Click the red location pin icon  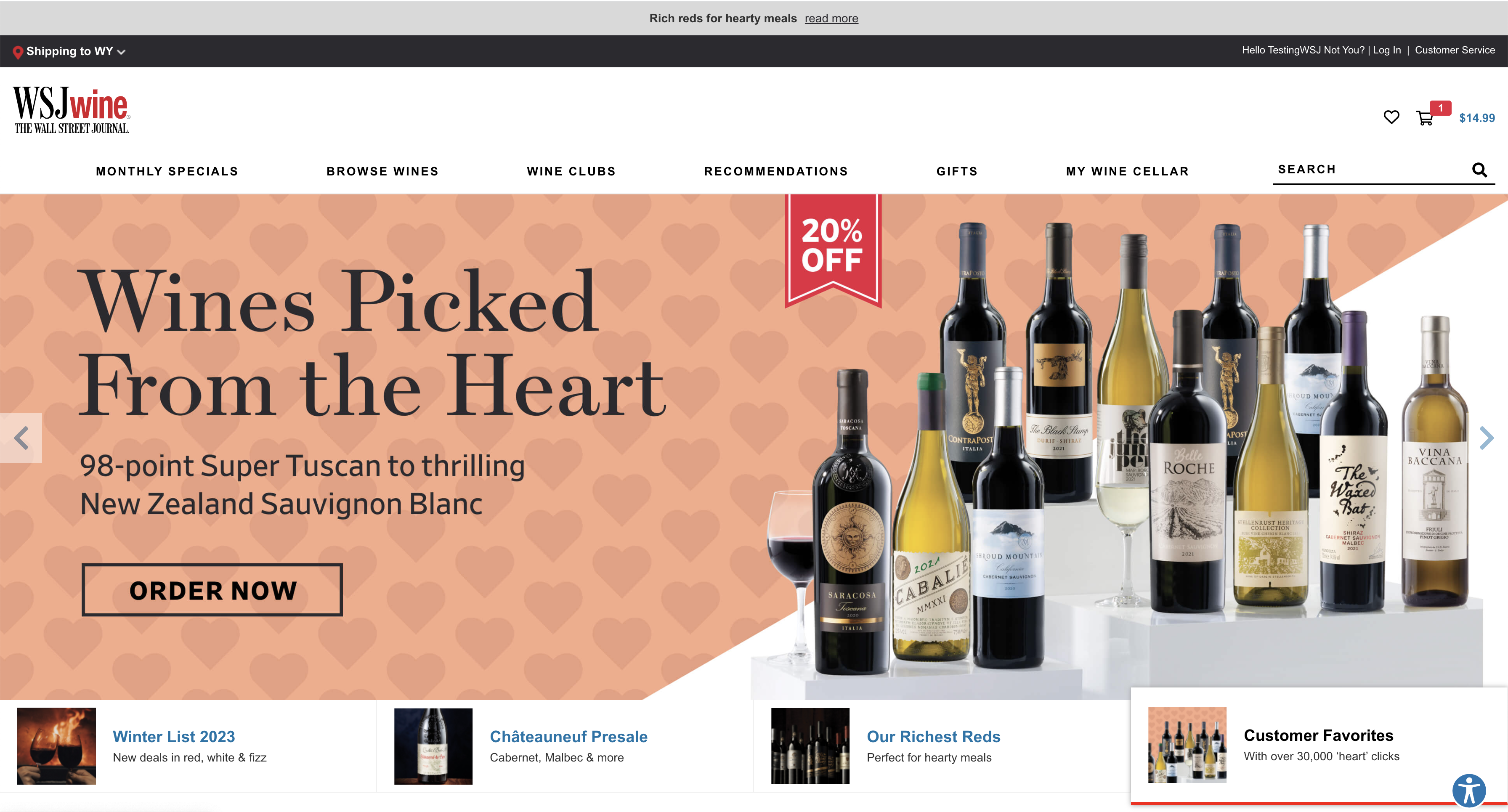click(18, 52)
